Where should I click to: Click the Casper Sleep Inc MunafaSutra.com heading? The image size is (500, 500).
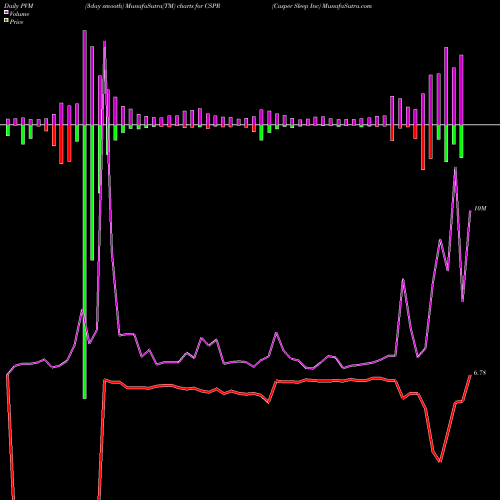point(322,6)
